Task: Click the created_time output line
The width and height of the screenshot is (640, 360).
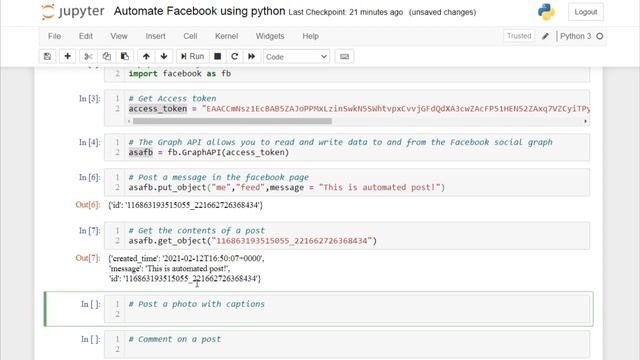Action: click(x=186, y=258)
